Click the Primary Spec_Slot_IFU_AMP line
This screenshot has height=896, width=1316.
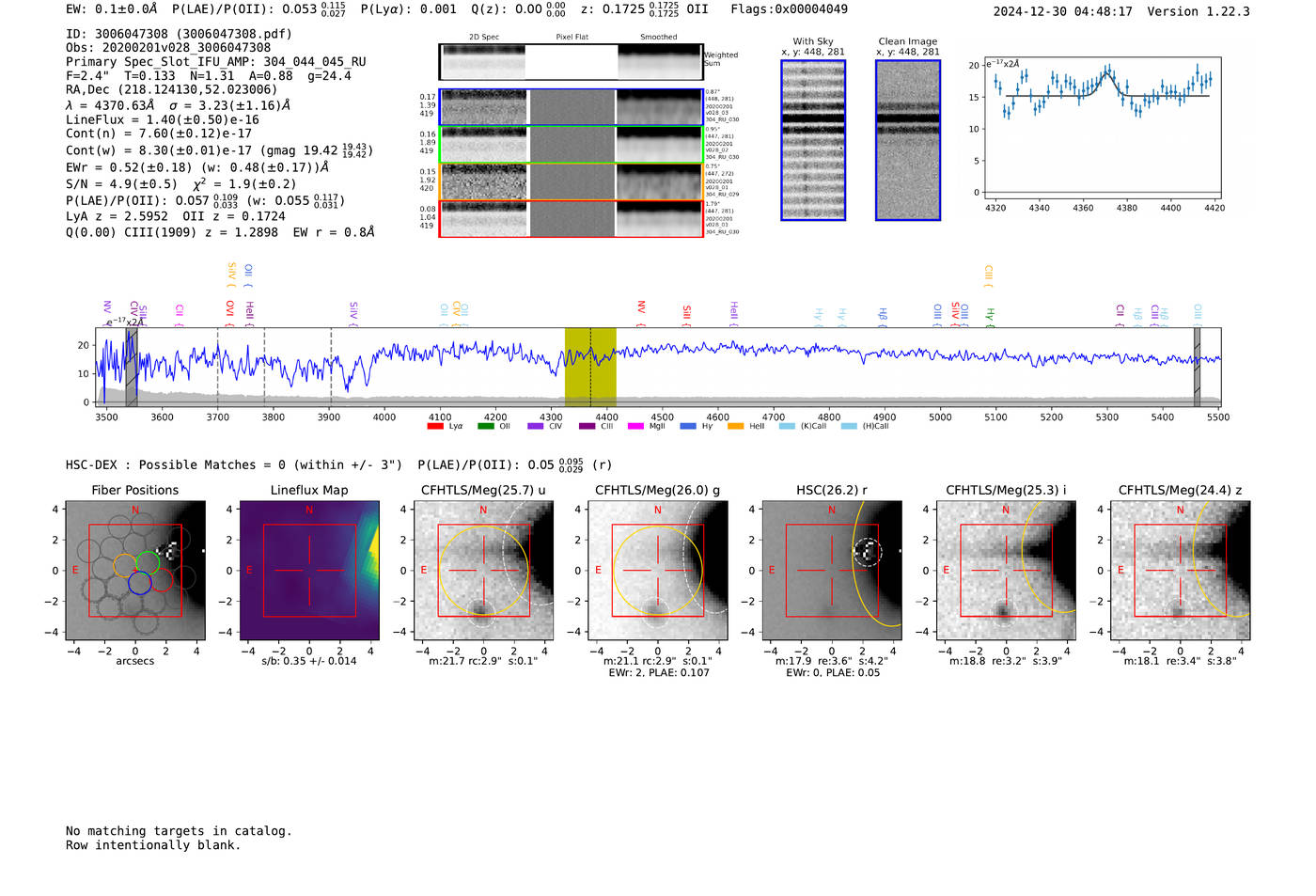pos(216,62)
